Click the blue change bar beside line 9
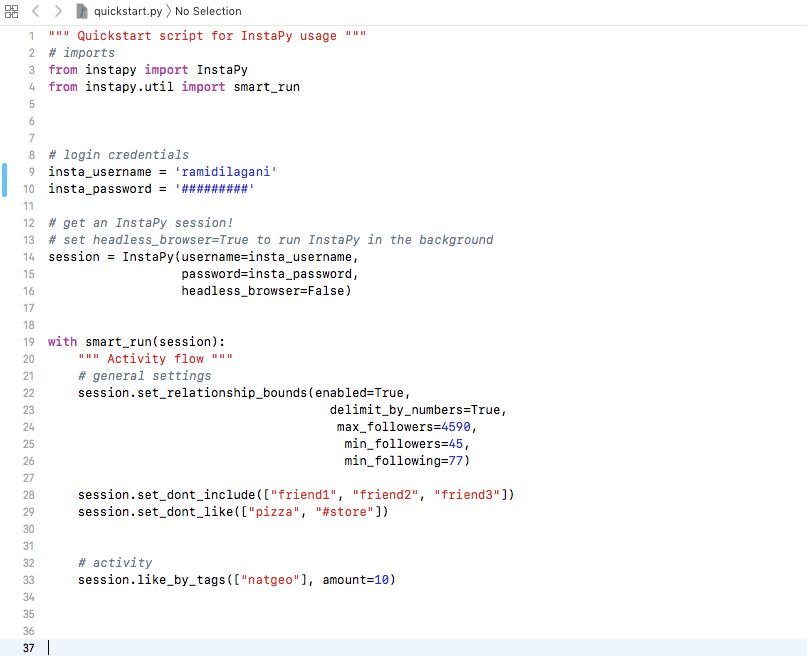The image size is (807, 661). [5, 180]
